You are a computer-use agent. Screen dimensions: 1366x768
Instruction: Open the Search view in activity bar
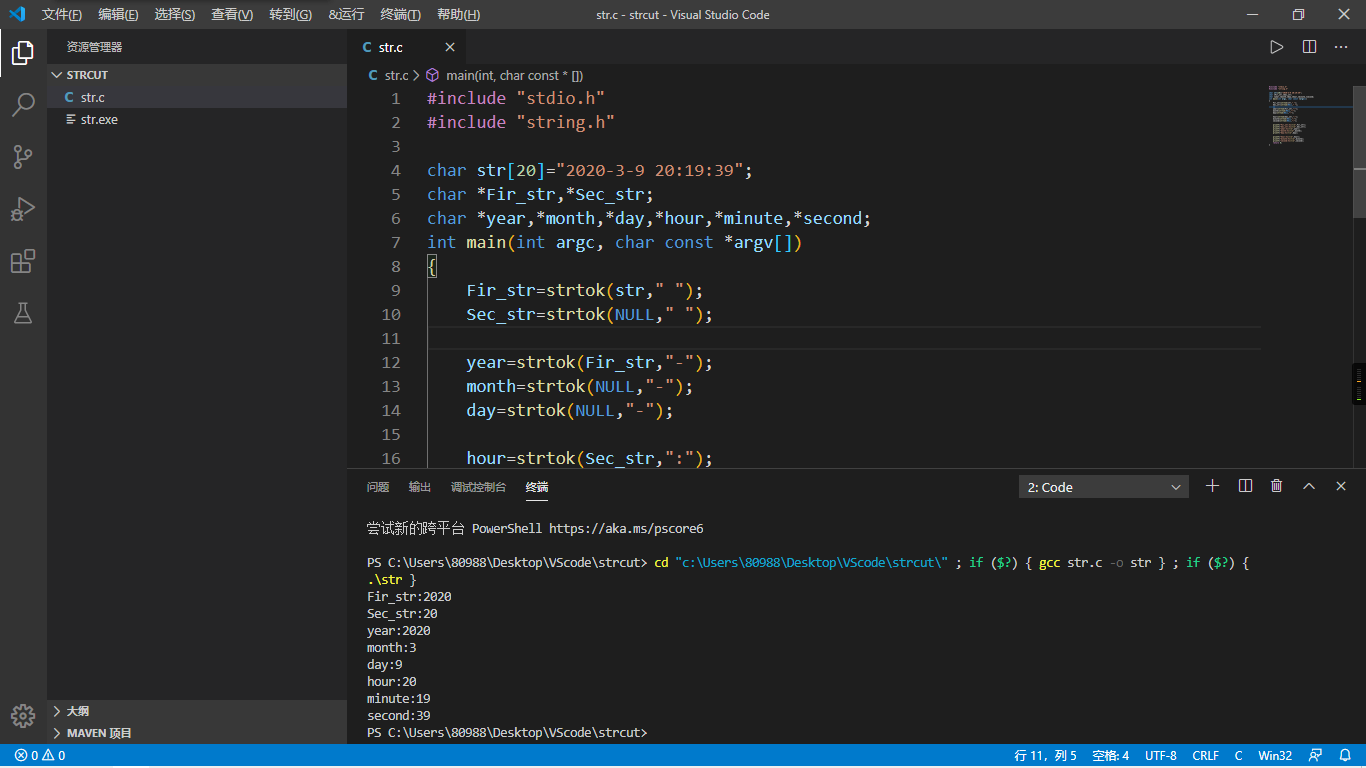click(23, 104)
